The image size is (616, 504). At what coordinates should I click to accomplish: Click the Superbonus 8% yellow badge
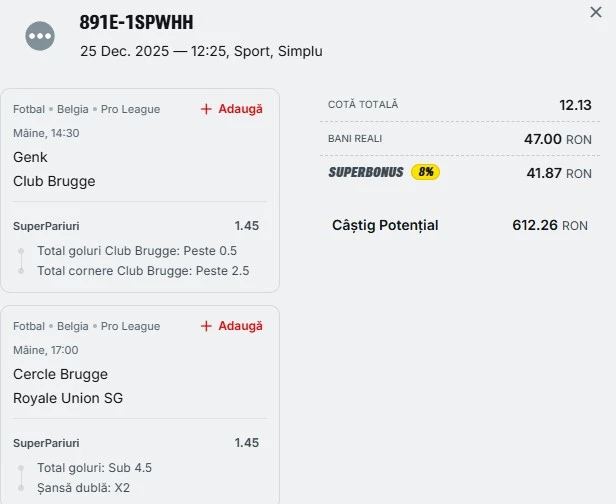pos(425,172)
